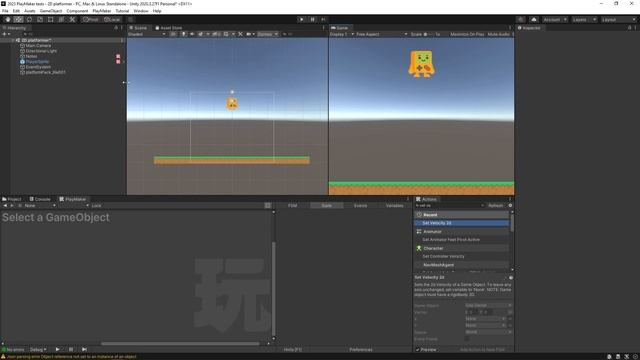640x360 pixels.
Task: Open Cloud services (cloud icon)
Action: click(534, 19)
